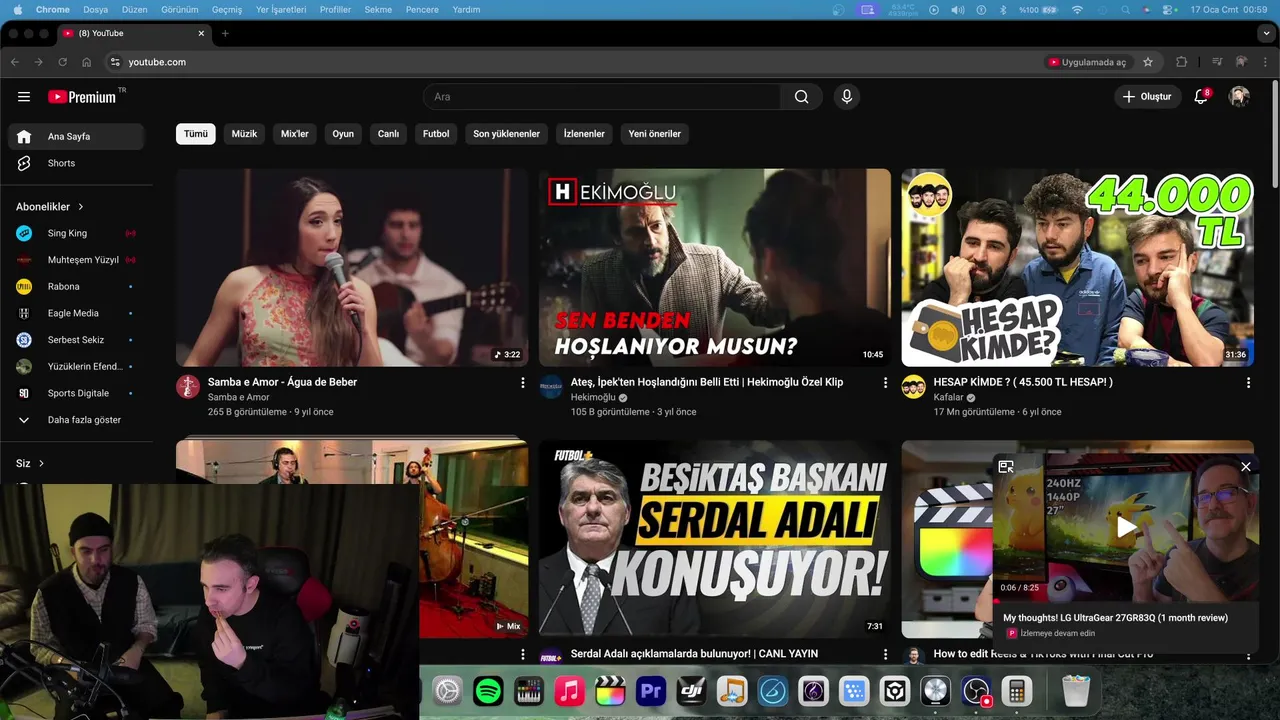Viewport: 1280px width, 720px height.
Task: Select the İzlenenler filter chip
Action: click(584, 134)
